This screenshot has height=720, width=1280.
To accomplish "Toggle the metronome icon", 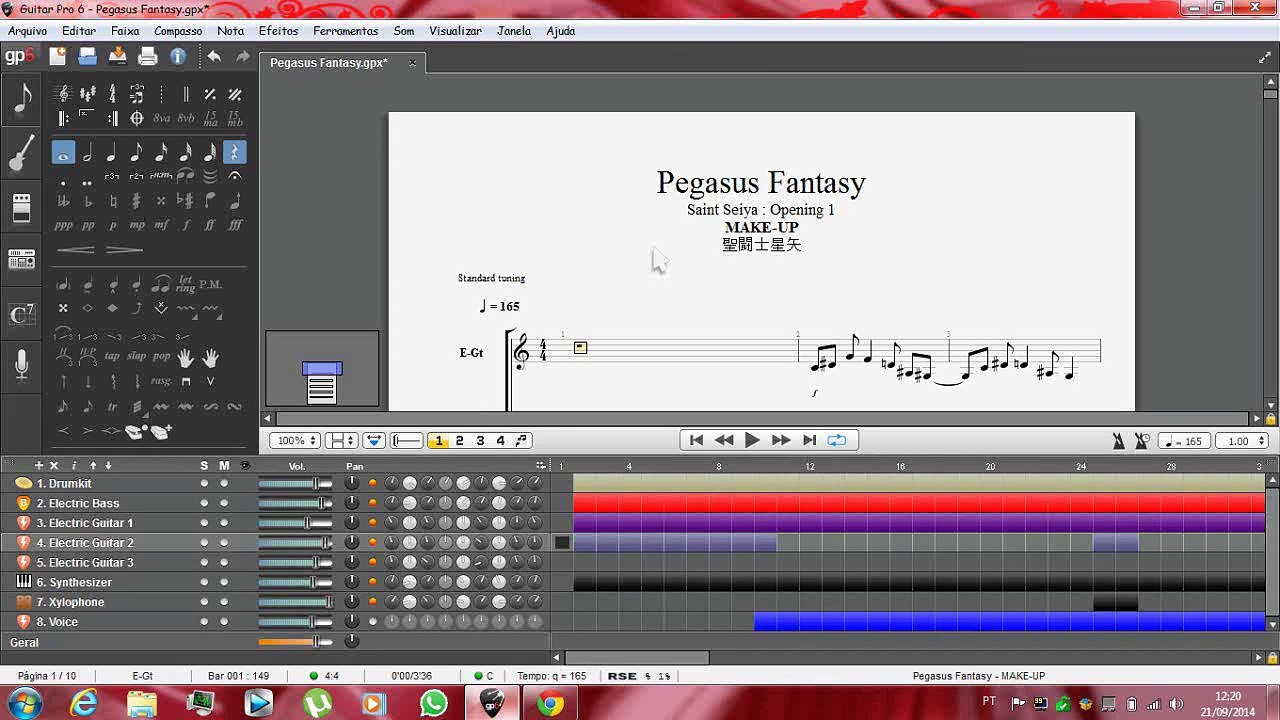I will (1119, 441).
